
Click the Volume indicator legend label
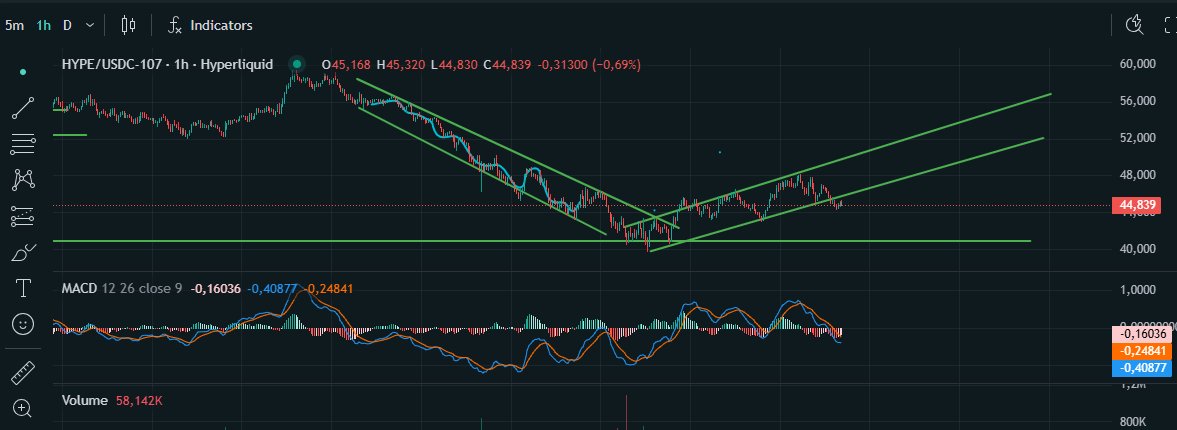tap(85, 401)
